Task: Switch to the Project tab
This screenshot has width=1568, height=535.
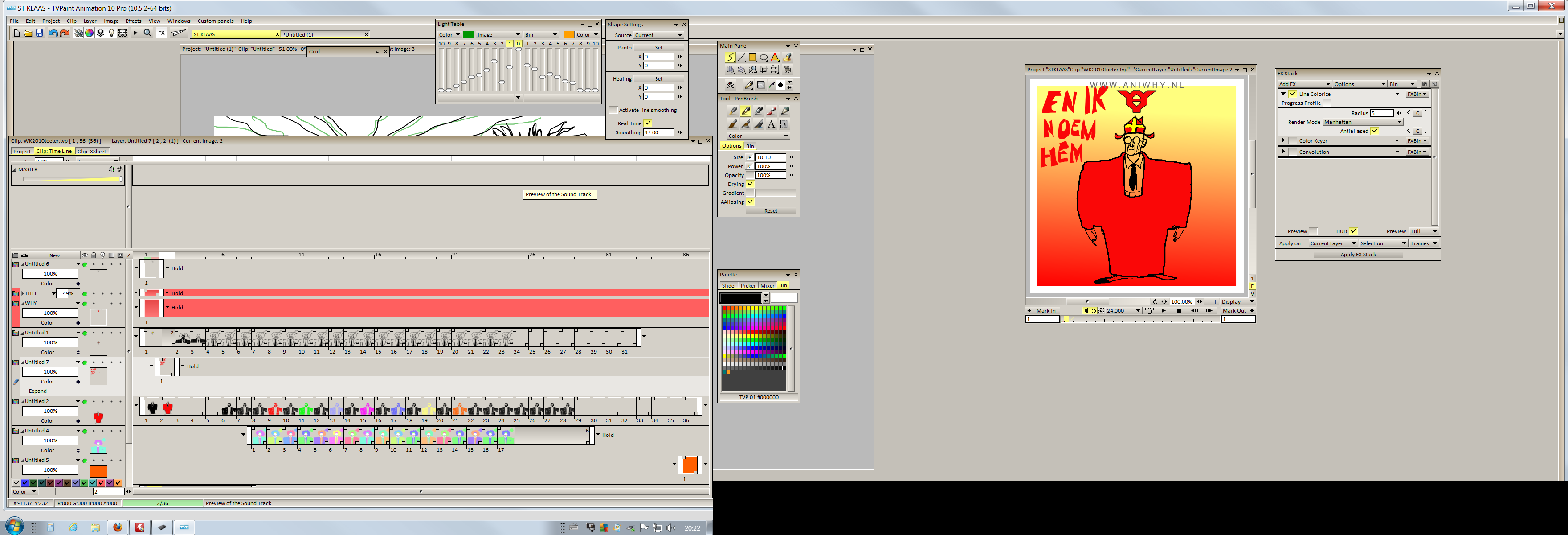Action: pyautogui.click(x=22, y=151)
